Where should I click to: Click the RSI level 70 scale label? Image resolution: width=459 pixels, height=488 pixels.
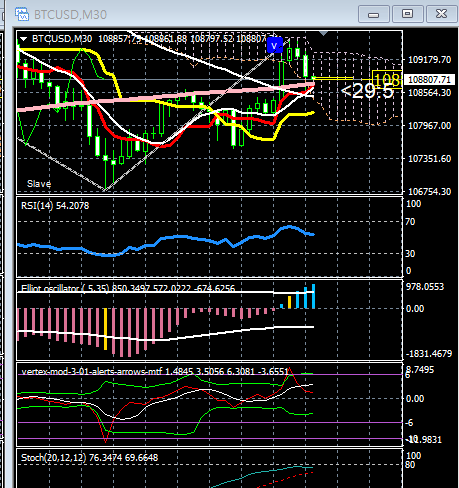coord(410,222)
